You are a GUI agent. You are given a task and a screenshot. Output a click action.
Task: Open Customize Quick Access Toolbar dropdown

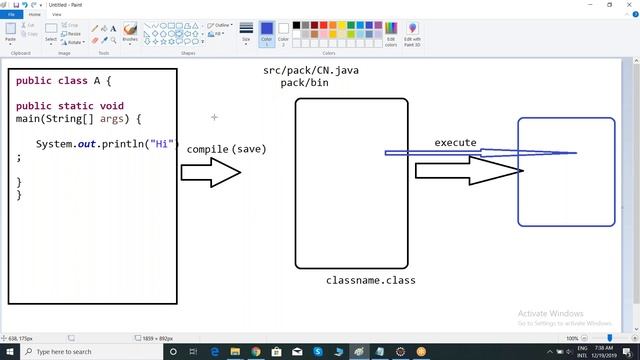coord(41,5)
